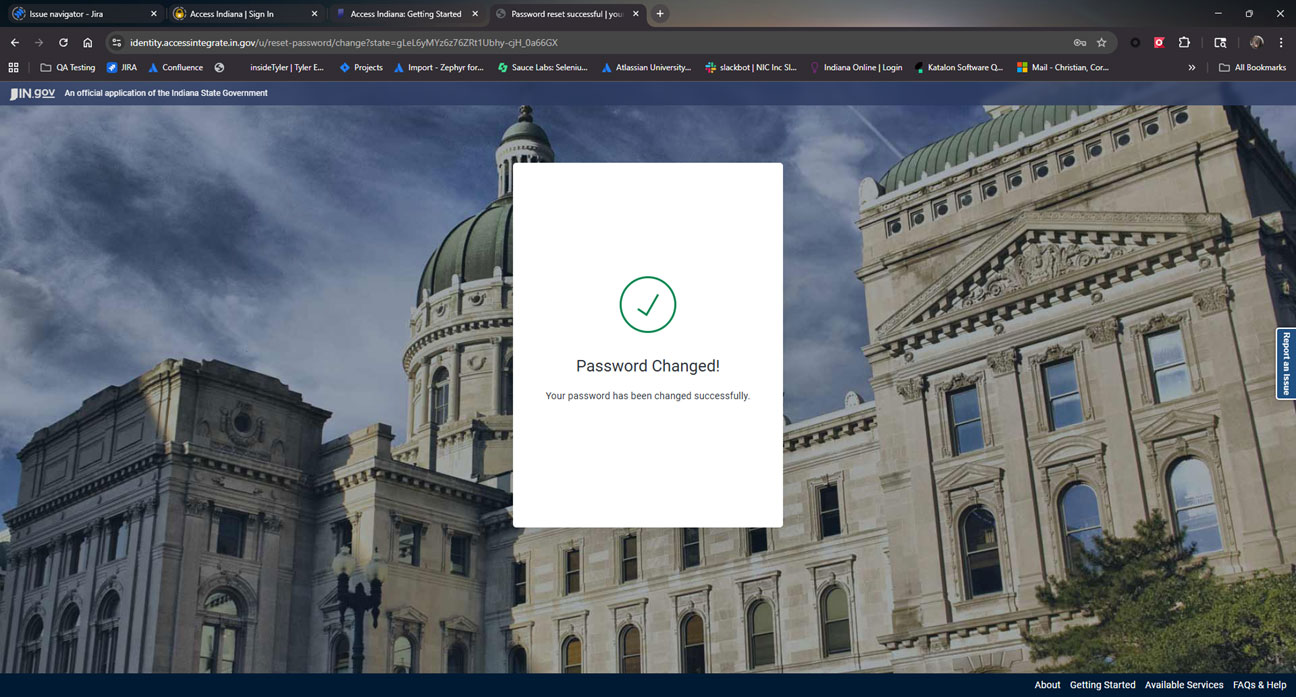1296x697 pixels.
Task: Reload the current page
Action: 63,43
